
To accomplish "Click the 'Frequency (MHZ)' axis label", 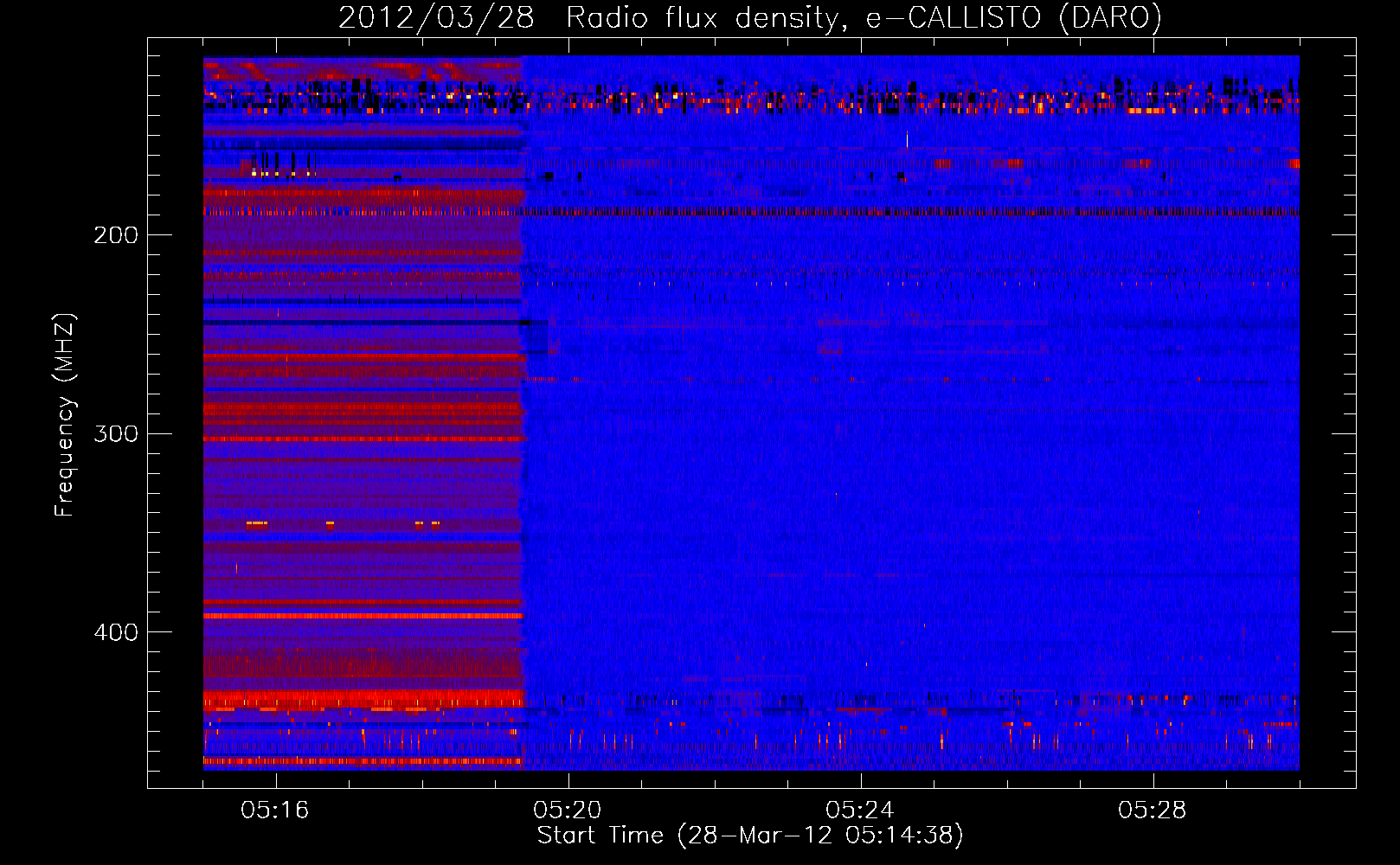I will point(65,415).
